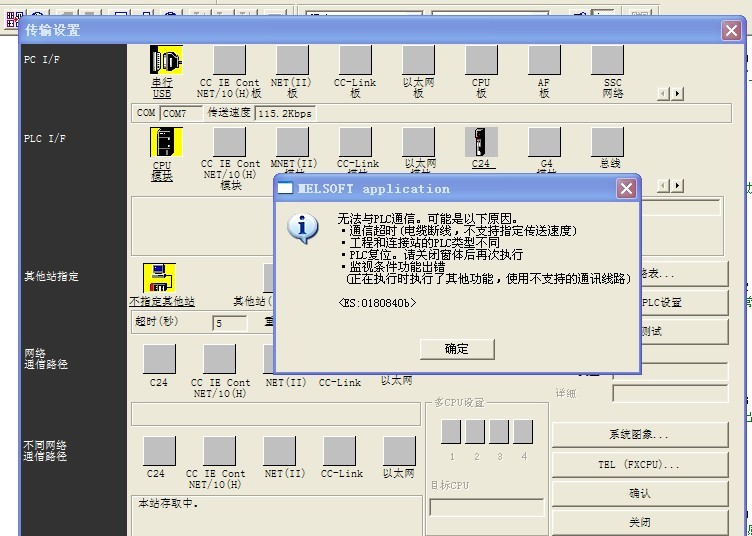This screenshot has width=752, height=536.
Task: Click the 总线 icon in PLC I/F row
Action: (607, 143)
